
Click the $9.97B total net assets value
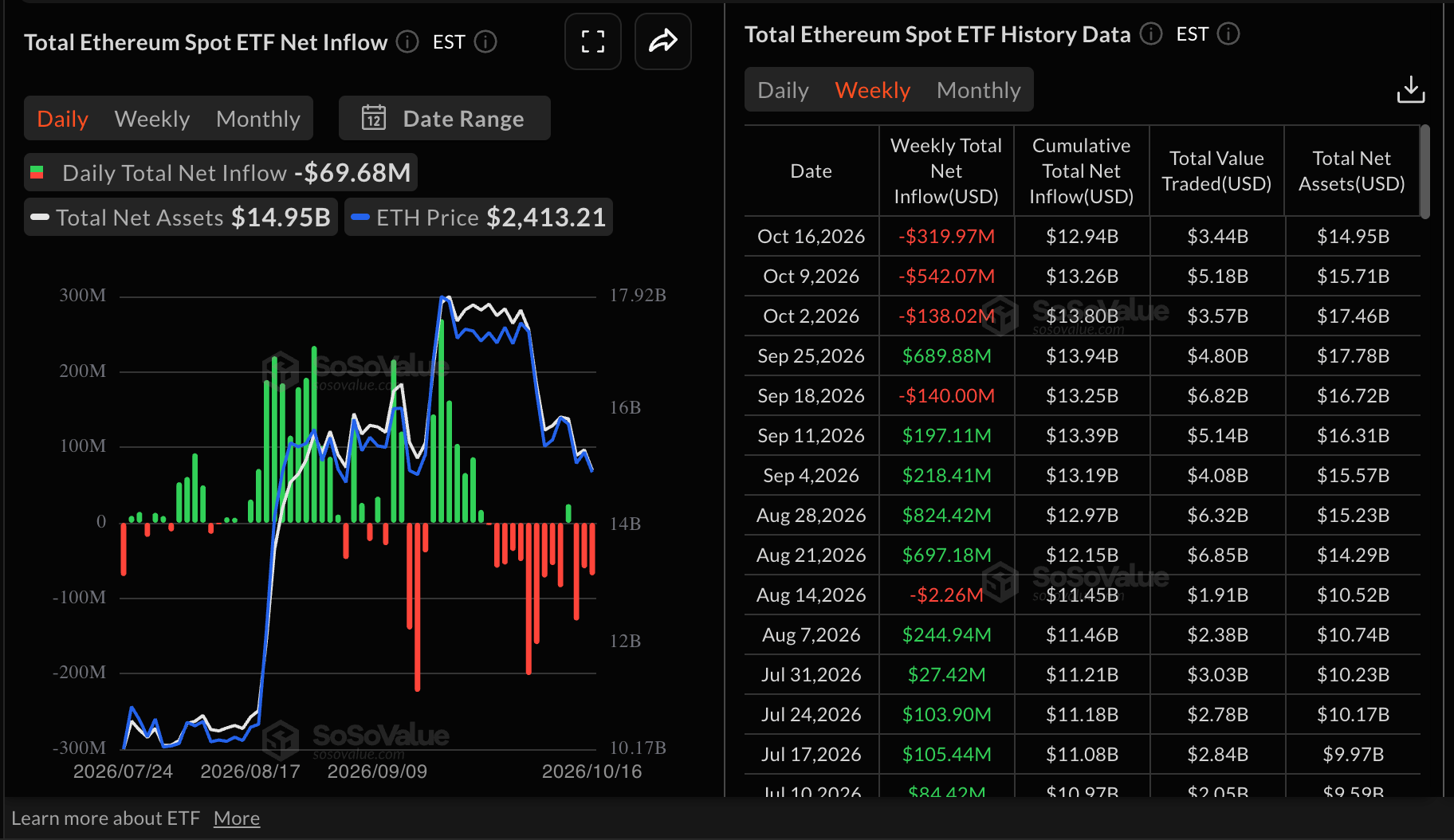1353,754
